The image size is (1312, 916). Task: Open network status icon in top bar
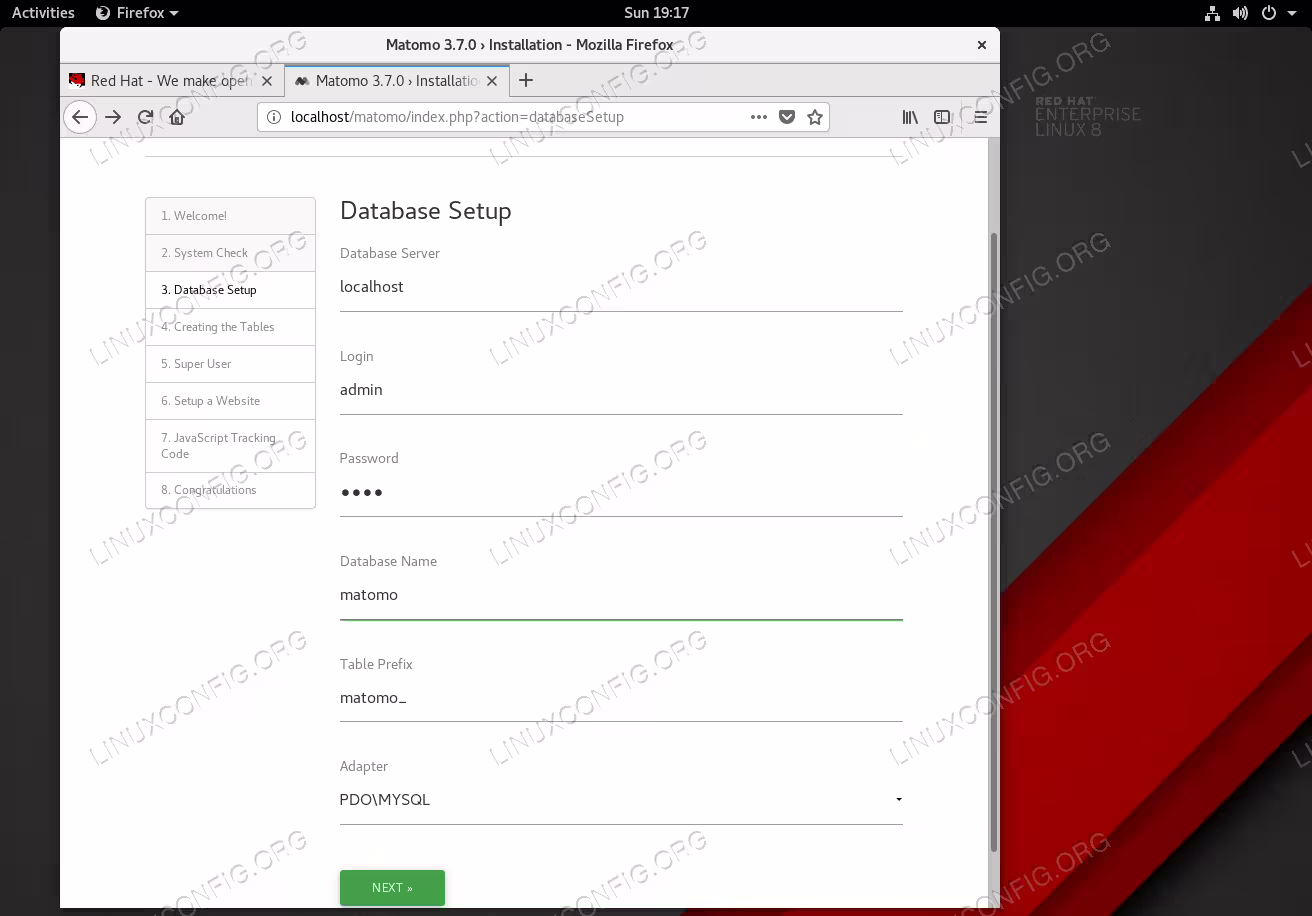pos(1213,13)
